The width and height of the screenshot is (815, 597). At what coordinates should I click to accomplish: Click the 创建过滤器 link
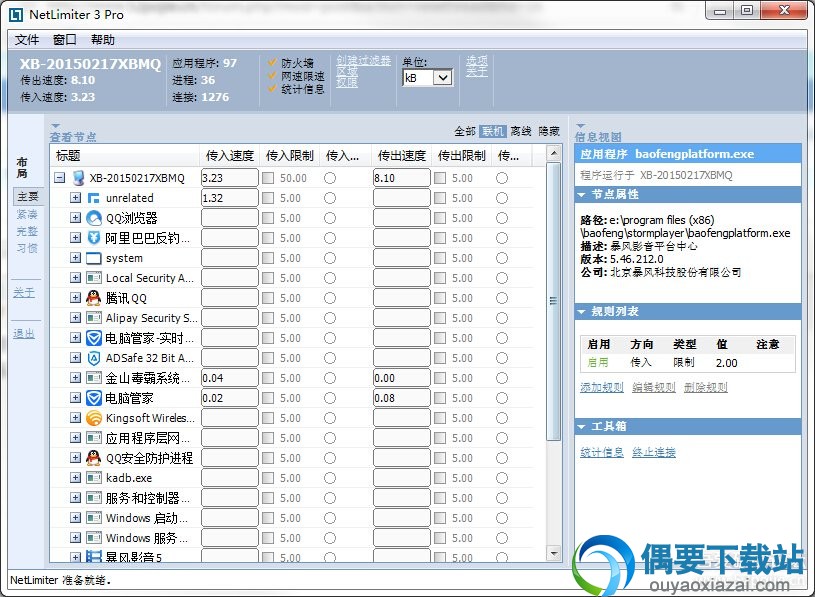tap(363, 60)
